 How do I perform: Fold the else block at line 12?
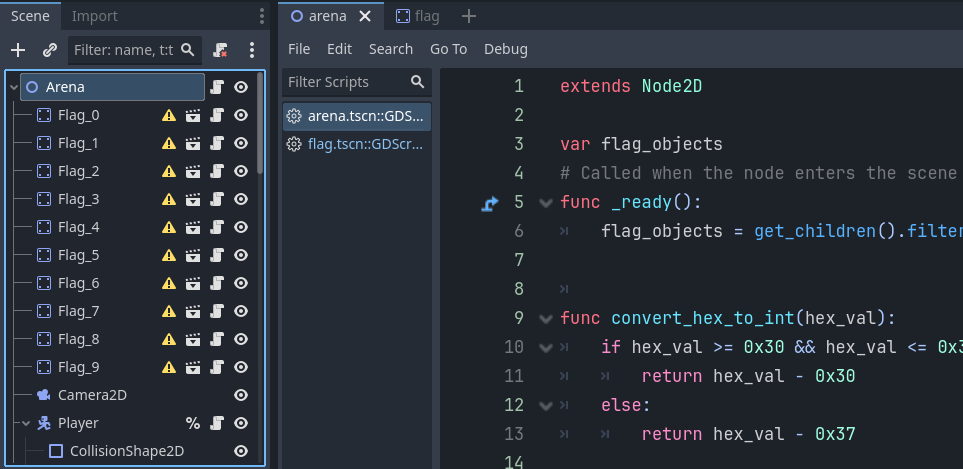point(546,405)
